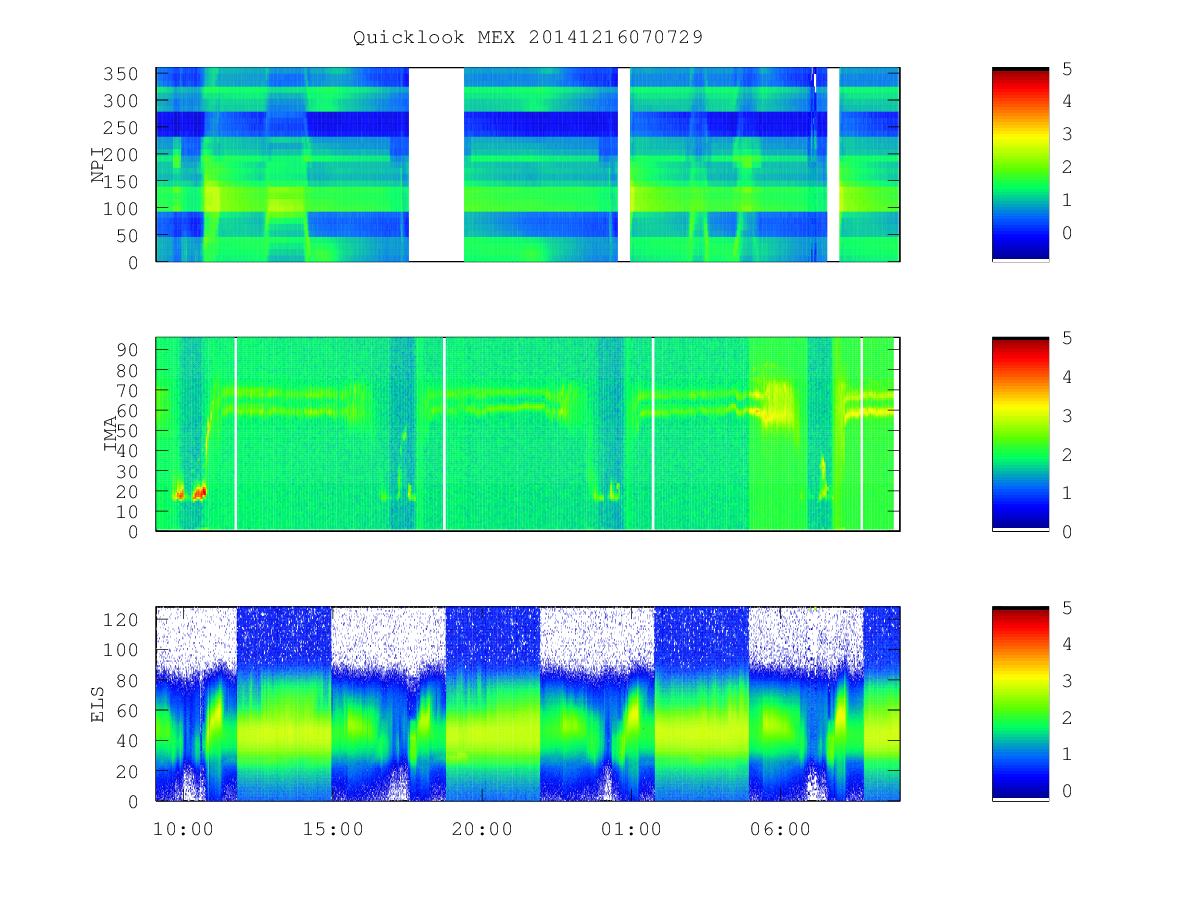
Task: Click the 2 label on IMA colorbar
Action: coord(1067,454)
